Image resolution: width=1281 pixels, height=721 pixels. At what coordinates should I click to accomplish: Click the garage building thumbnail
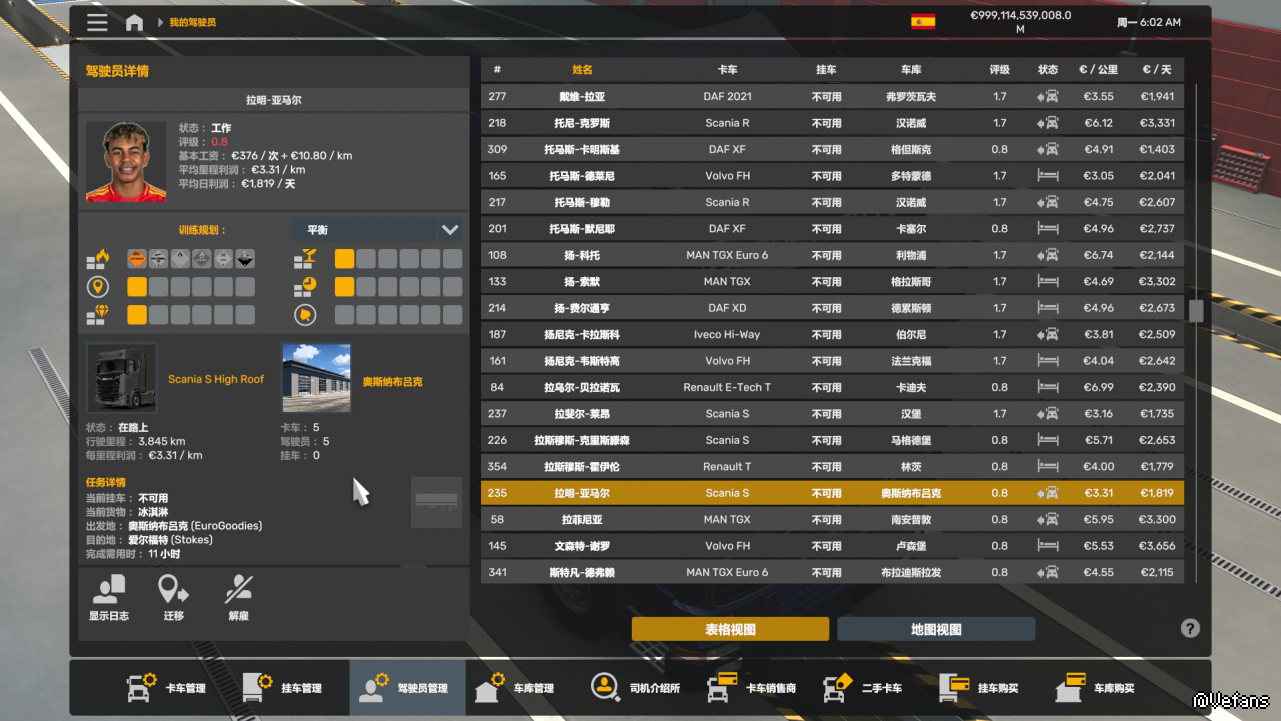(x=317, y=378)
